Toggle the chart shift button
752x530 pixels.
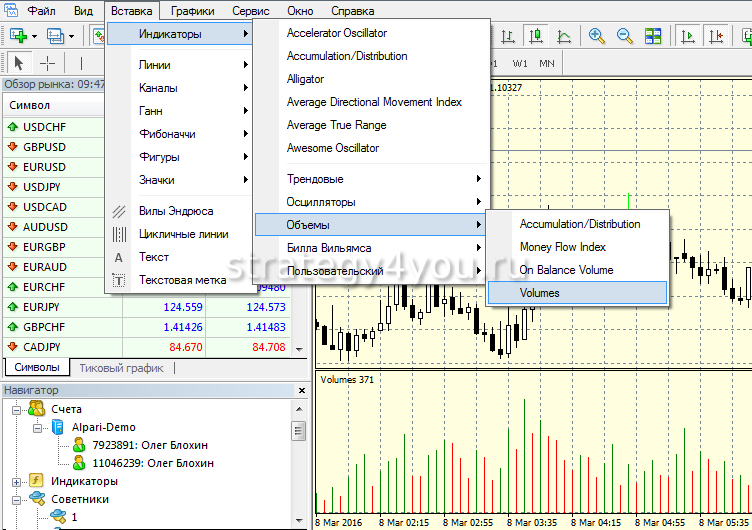tap(717, 36)
